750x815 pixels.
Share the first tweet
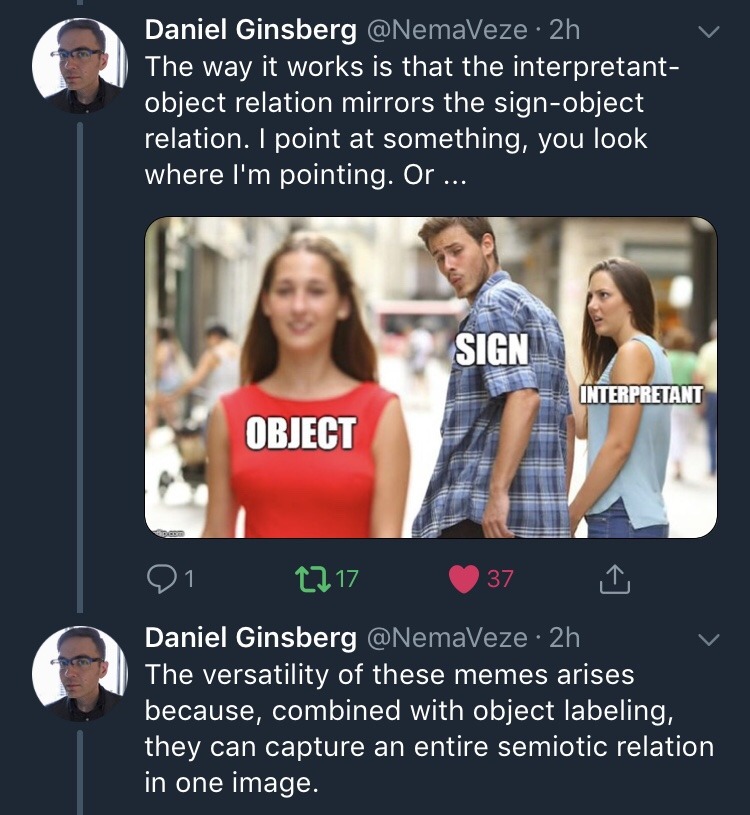click(x=614, y=578)
